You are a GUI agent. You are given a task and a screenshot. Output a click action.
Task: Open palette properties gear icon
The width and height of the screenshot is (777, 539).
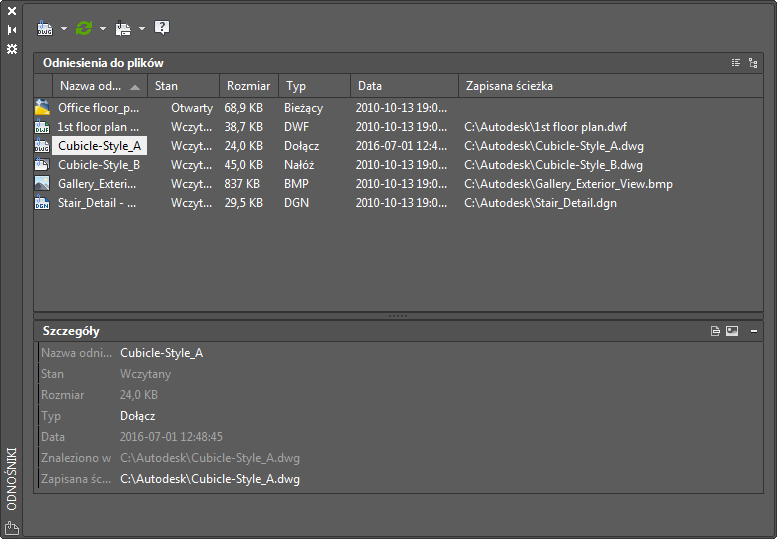click(12, 48)
